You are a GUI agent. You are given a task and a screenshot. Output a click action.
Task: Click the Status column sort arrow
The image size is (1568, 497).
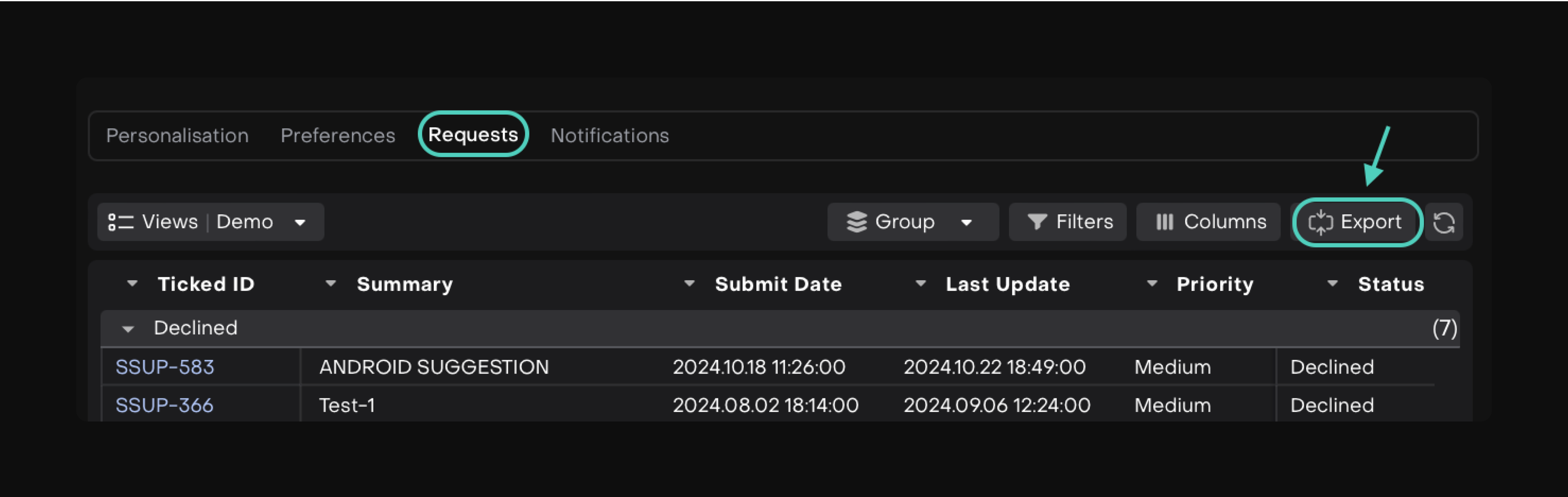1332,284
